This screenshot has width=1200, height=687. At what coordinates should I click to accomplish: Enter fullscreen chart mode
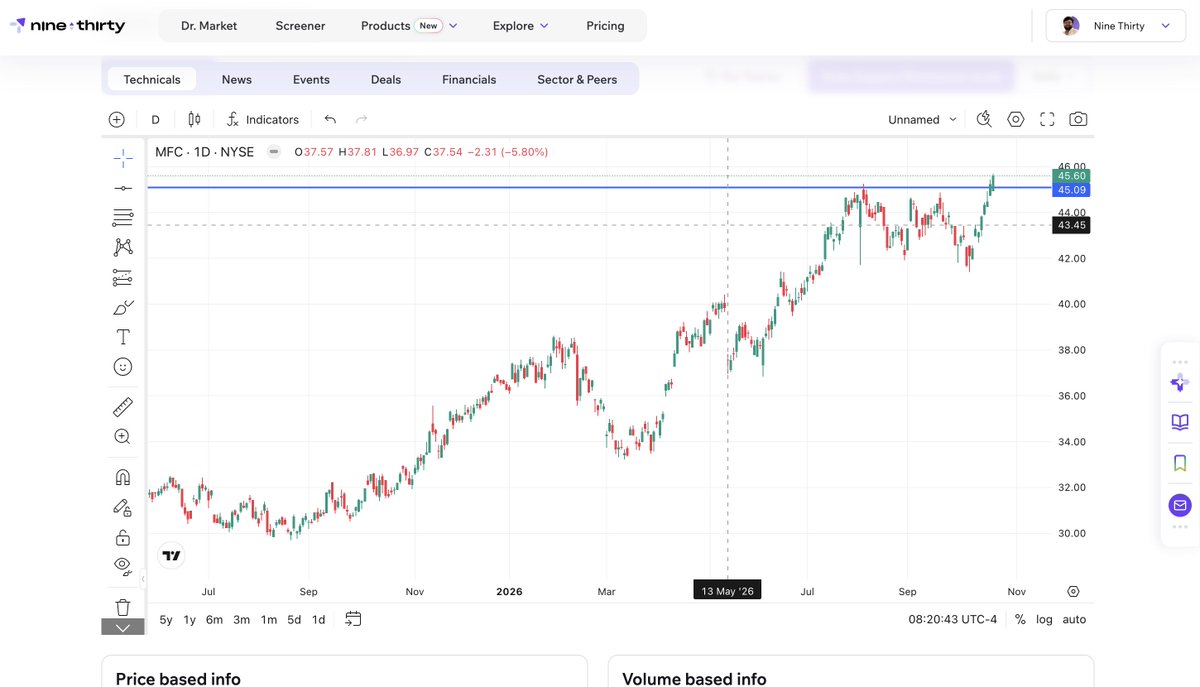(x=1047, y=119)
